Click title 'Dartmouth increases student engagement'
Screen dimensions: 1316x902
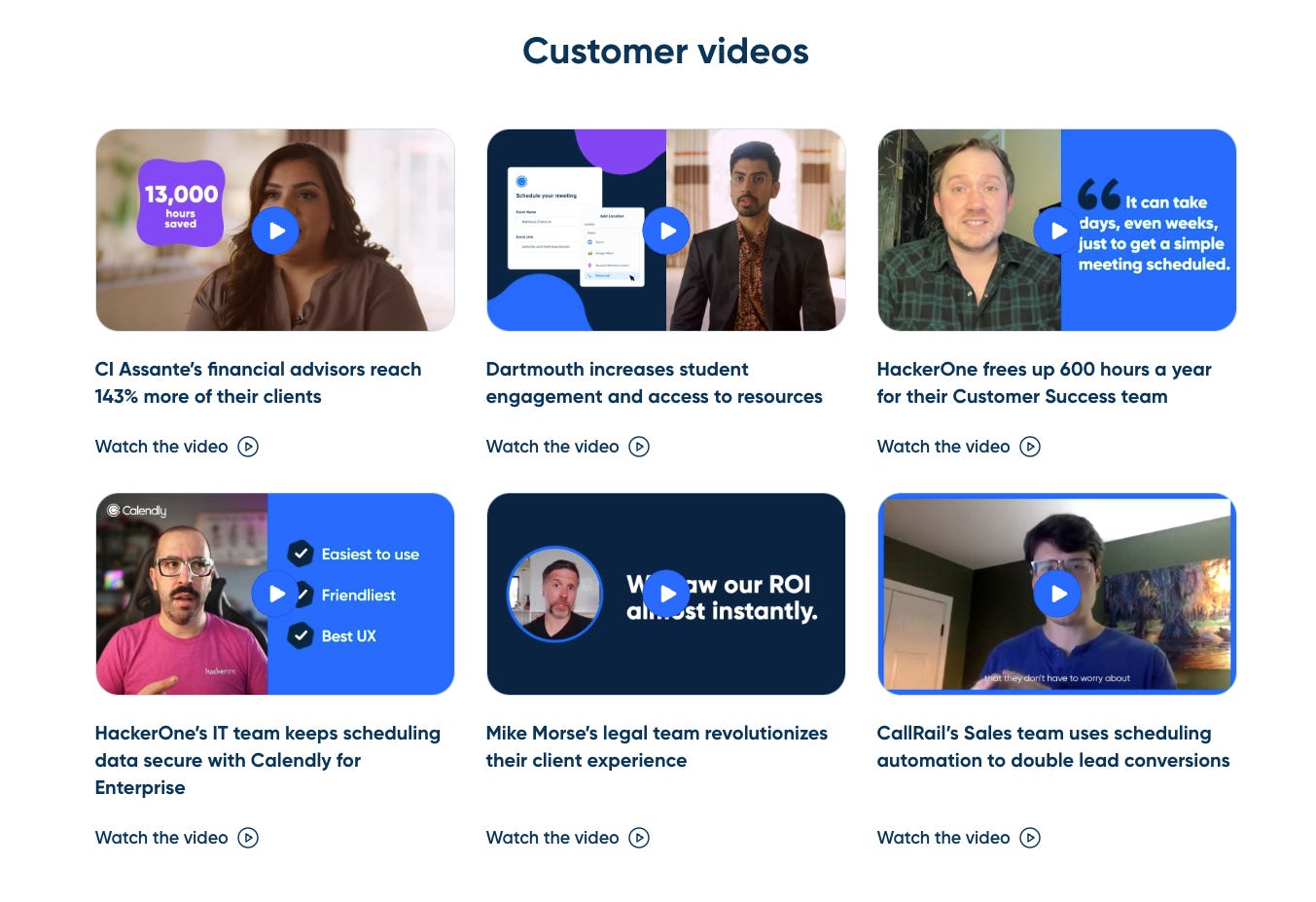pos(655,382)
